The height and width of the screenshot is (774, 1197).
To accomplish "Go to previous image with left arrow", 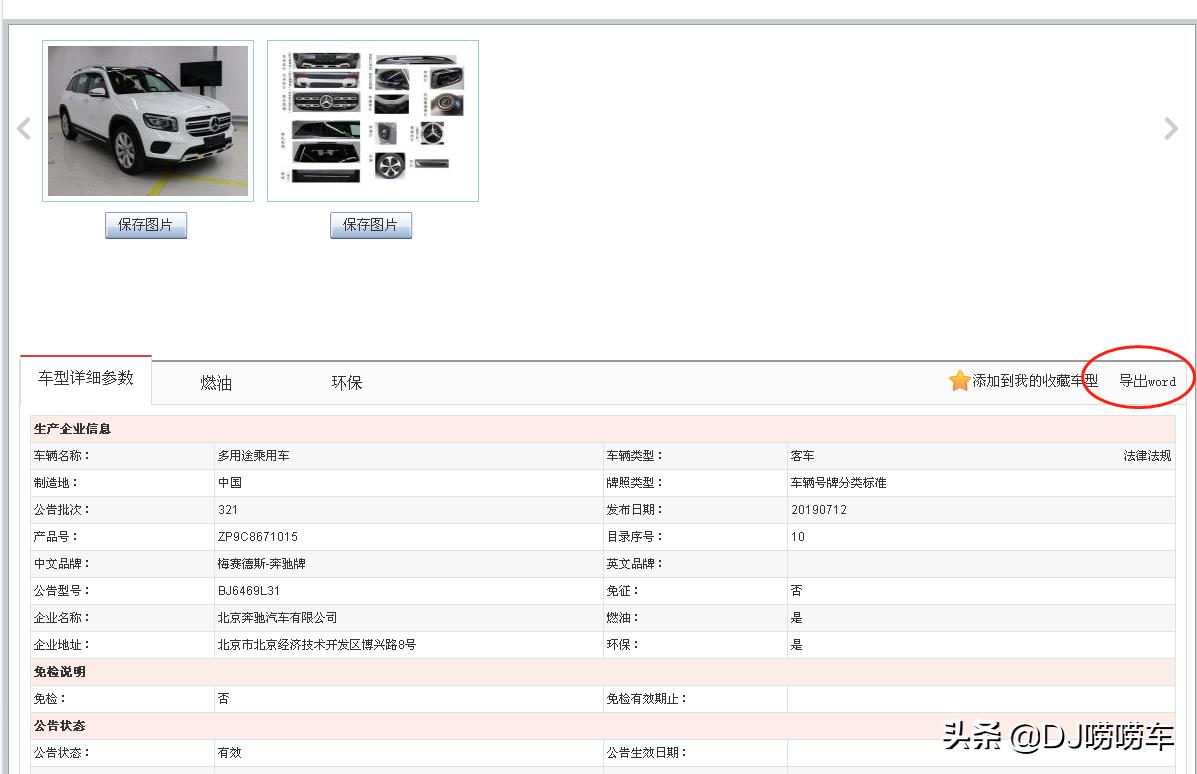I will click(x=24, y=128).
